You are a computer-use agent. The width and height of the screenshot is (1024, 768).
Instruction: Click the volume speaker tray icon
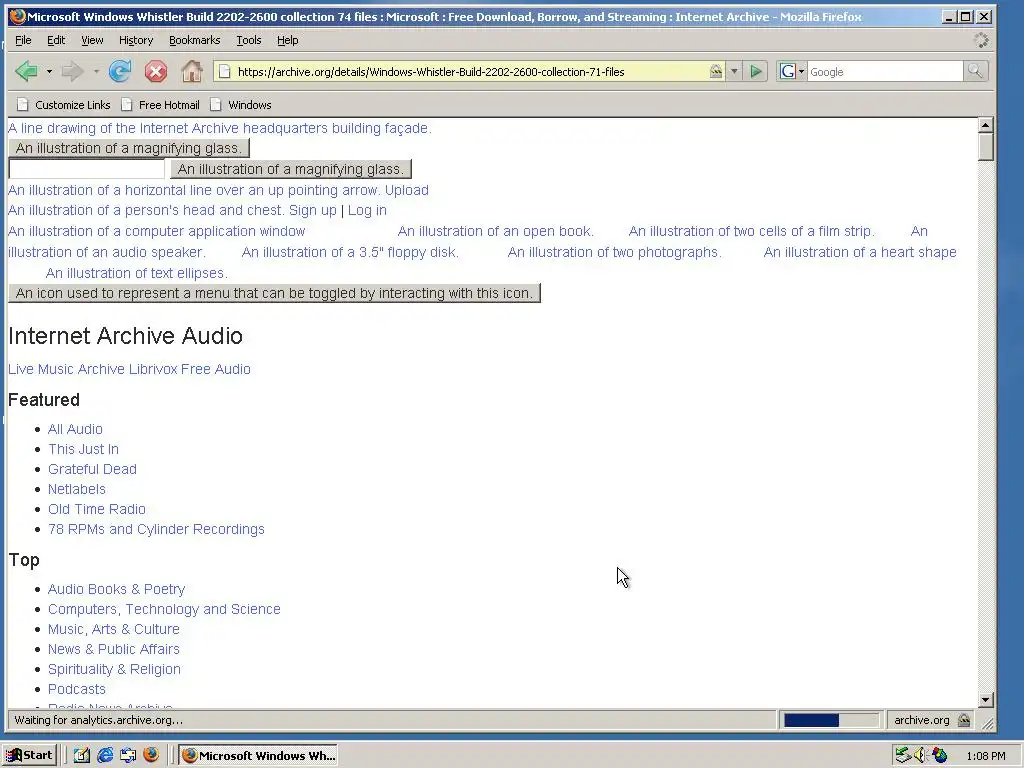click(x=920, y=756)
